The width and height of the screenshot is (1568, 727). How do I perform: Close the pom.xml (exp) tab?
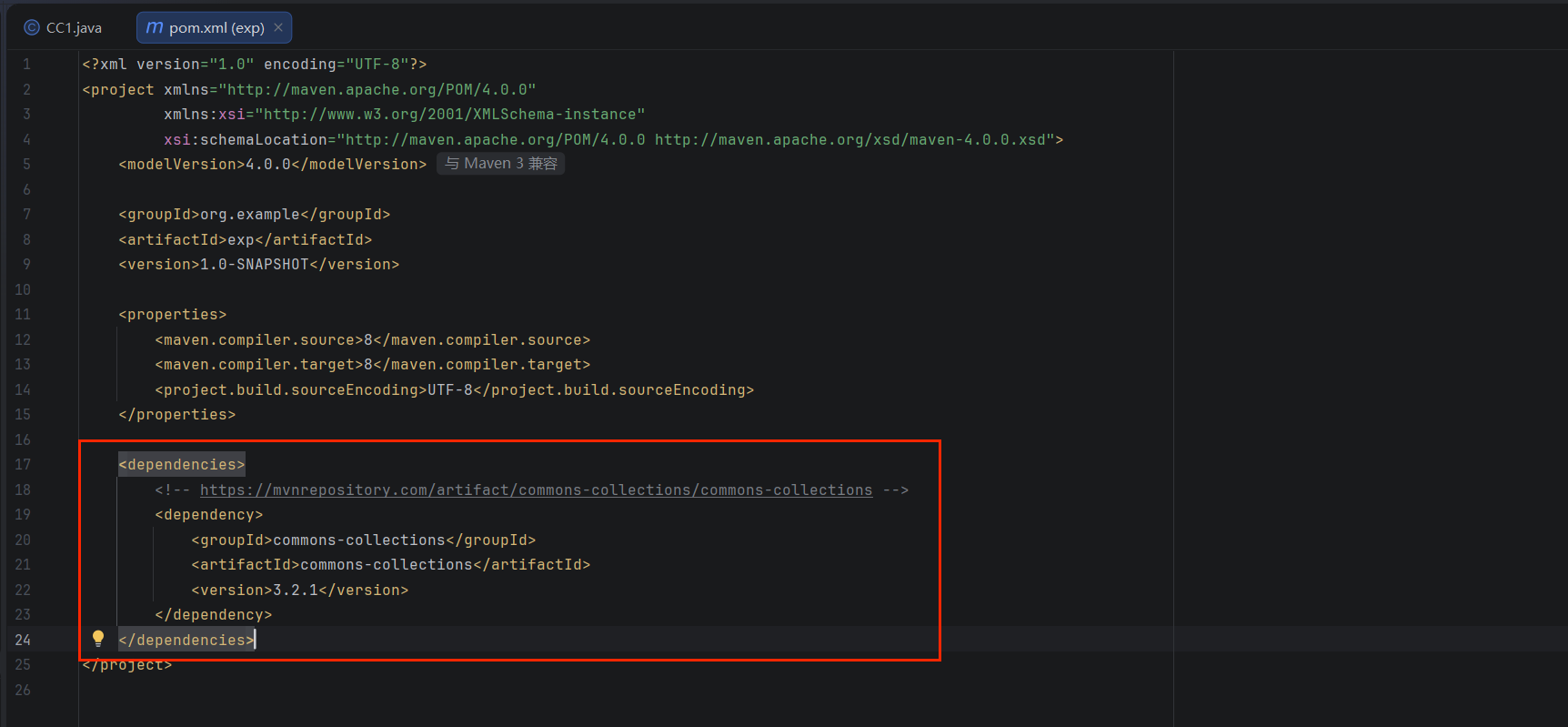point(278,27)
